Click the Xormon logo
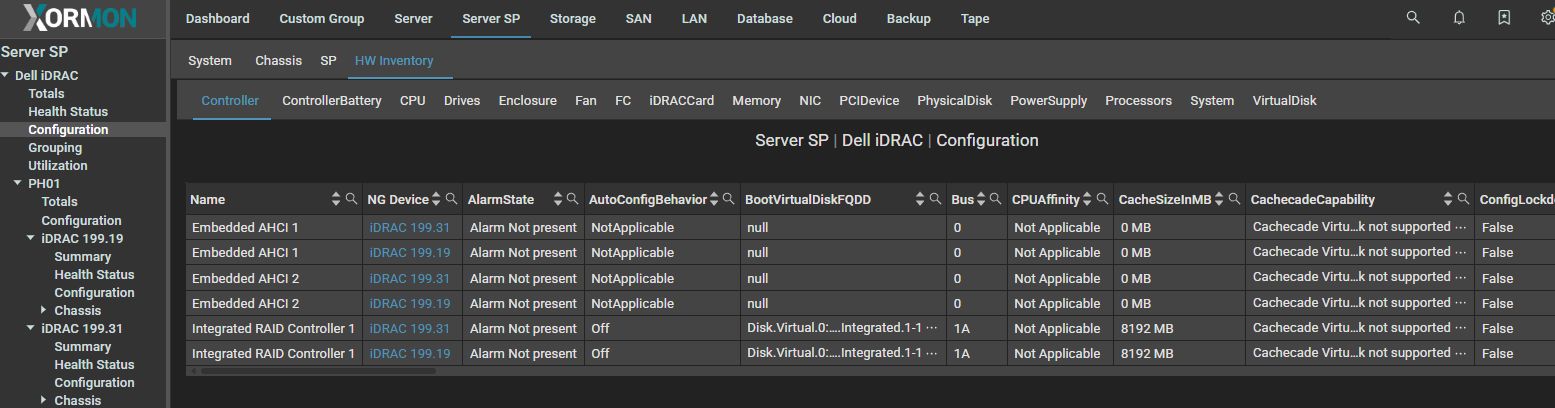Image resolution: width=1555 pixels, height=408 pixels. [x=79, y=18]
